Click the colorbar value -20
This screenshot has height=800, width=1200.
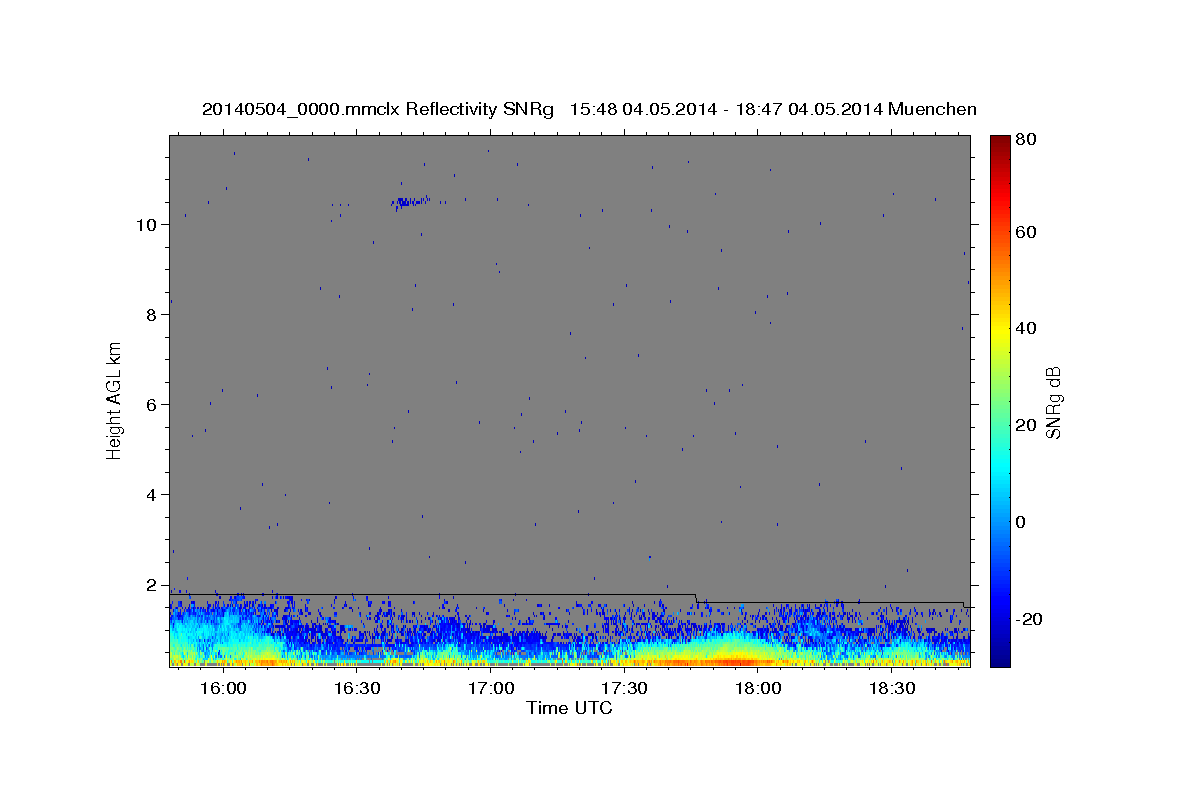(1030, 619)
